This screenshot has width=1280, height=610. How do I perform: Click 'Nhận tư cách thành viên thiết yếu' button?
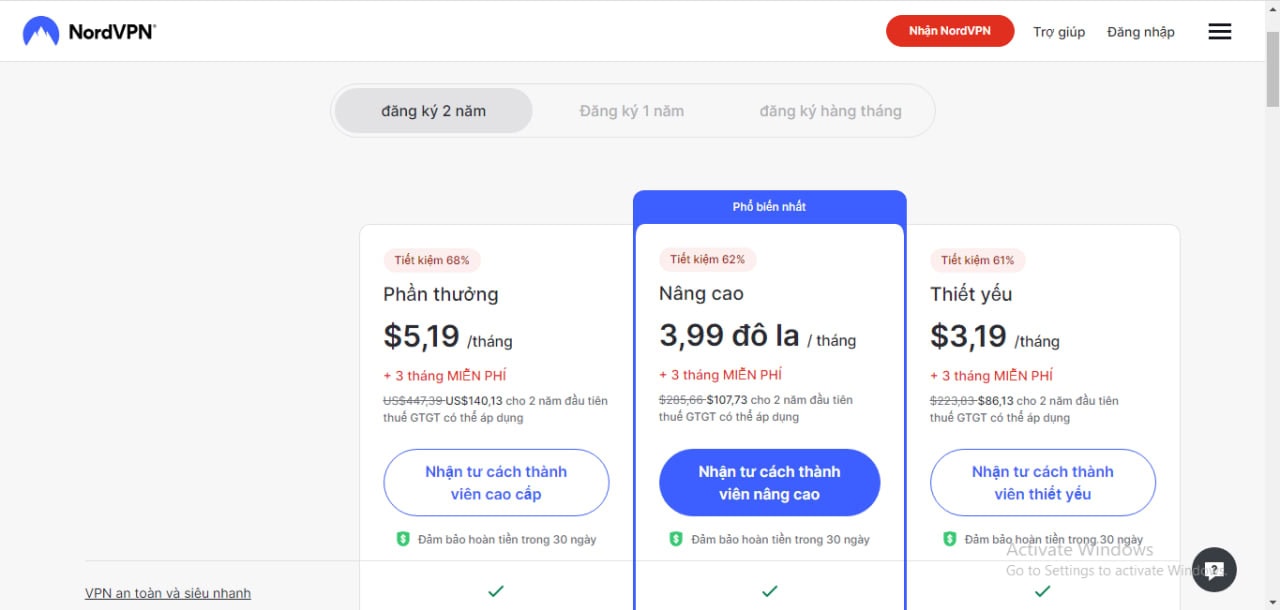(1042, 483)
